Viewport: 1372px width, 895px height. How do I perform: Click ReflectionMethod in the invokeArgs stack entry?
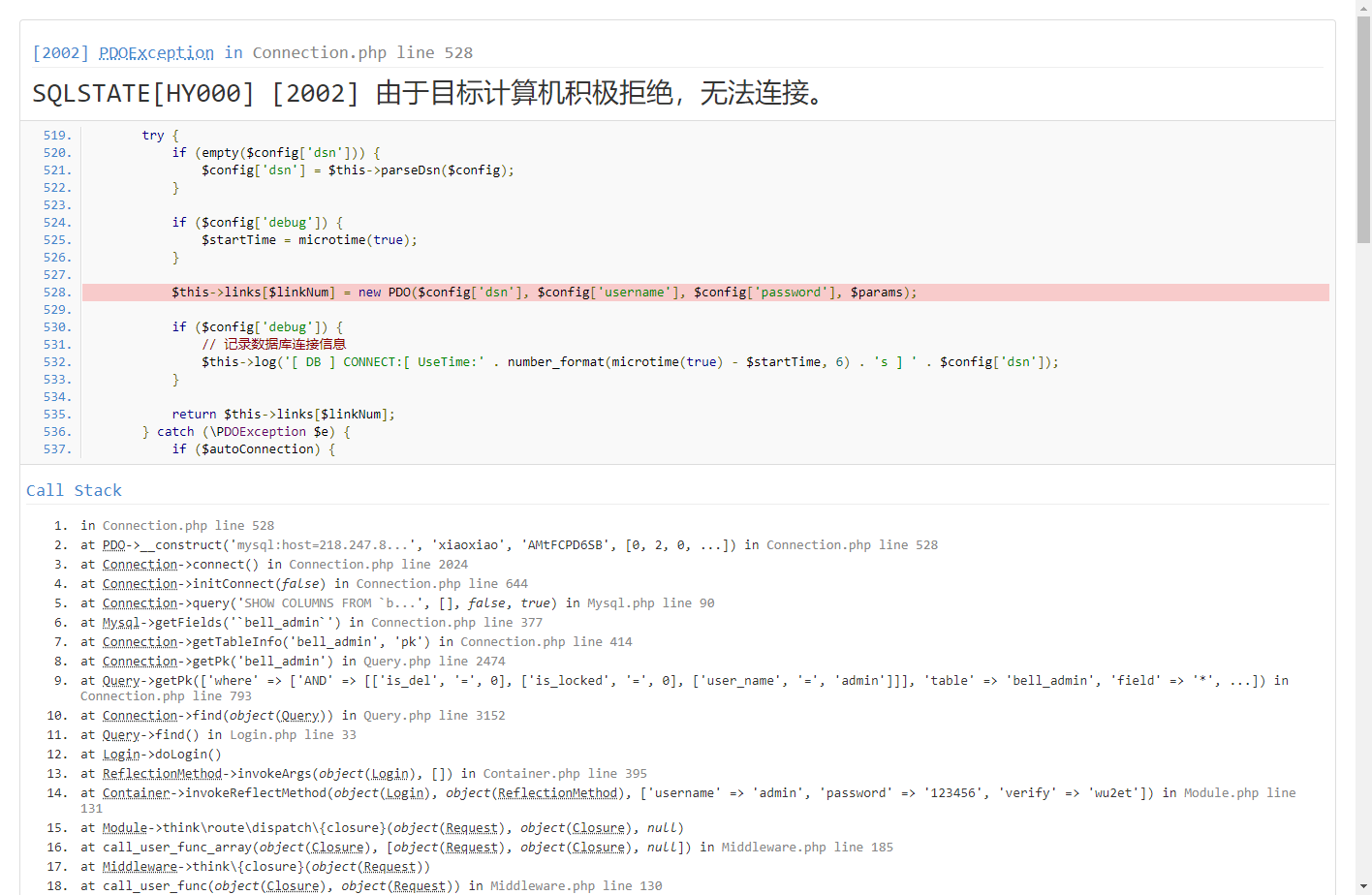[x=162, y=774]
